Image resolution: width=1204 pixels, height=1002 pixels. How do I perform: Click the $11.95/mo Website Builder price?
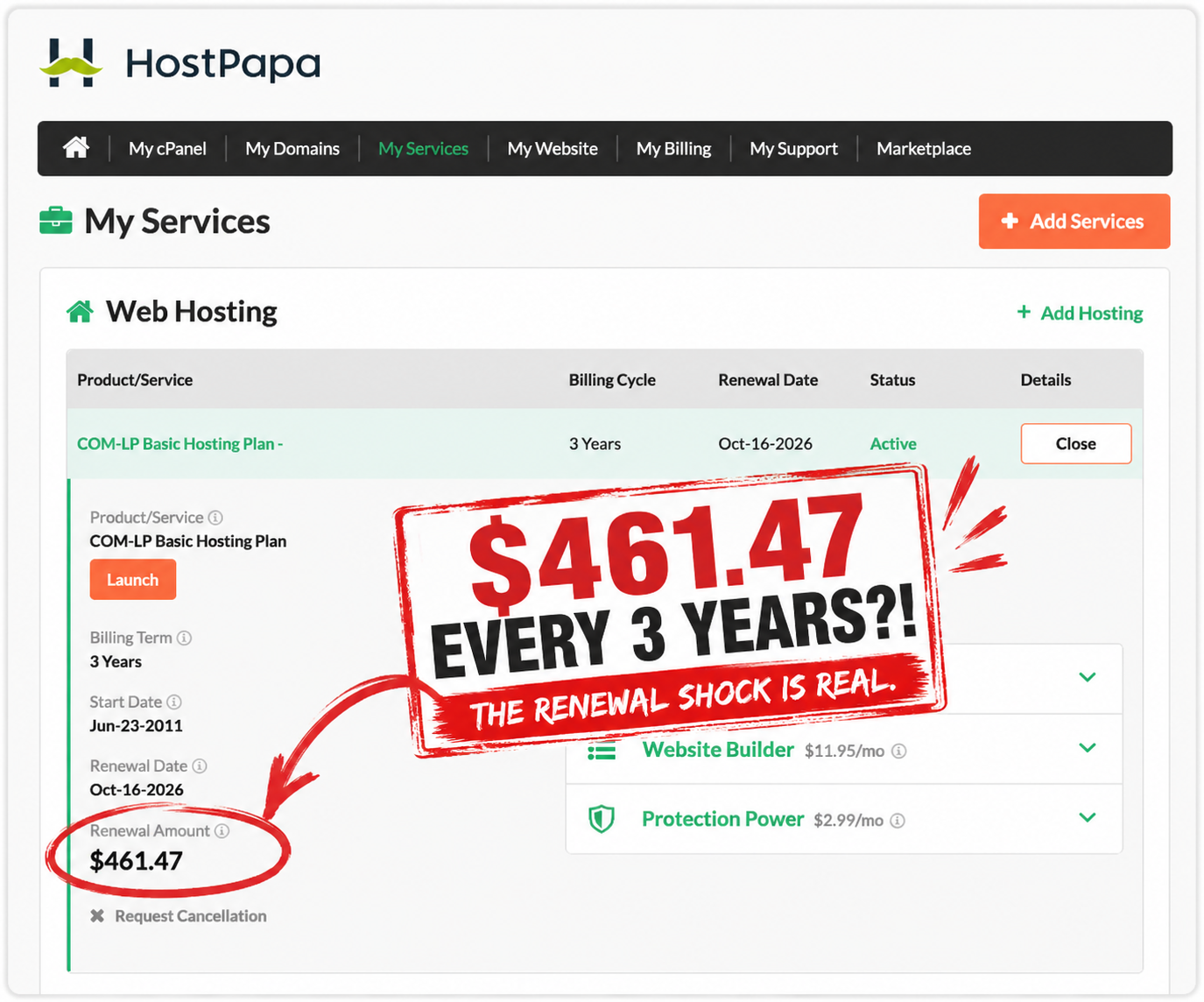[x=844, y=751]
